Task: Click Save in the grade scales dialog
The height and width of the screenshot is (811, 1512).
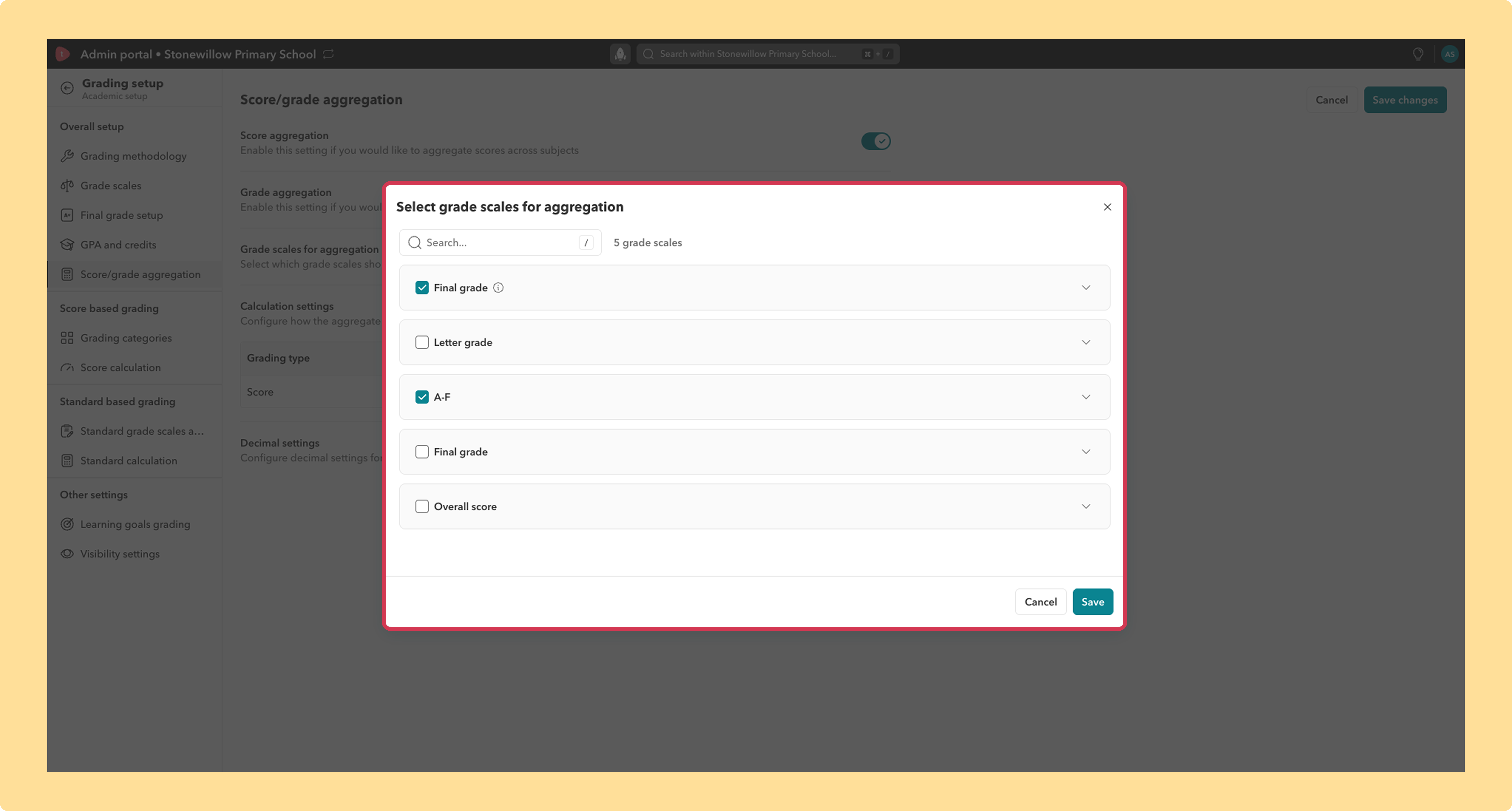Action: click(1092, 602)
